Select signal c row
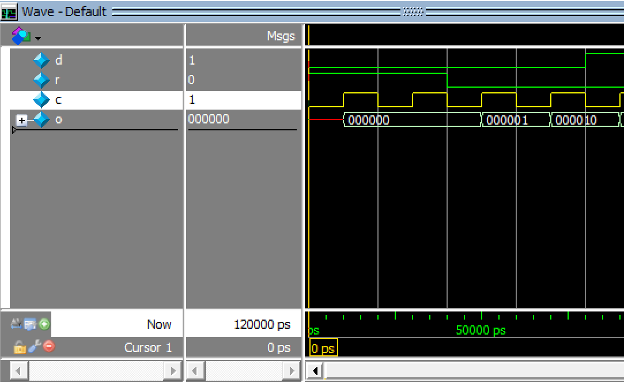 point(96,100)
